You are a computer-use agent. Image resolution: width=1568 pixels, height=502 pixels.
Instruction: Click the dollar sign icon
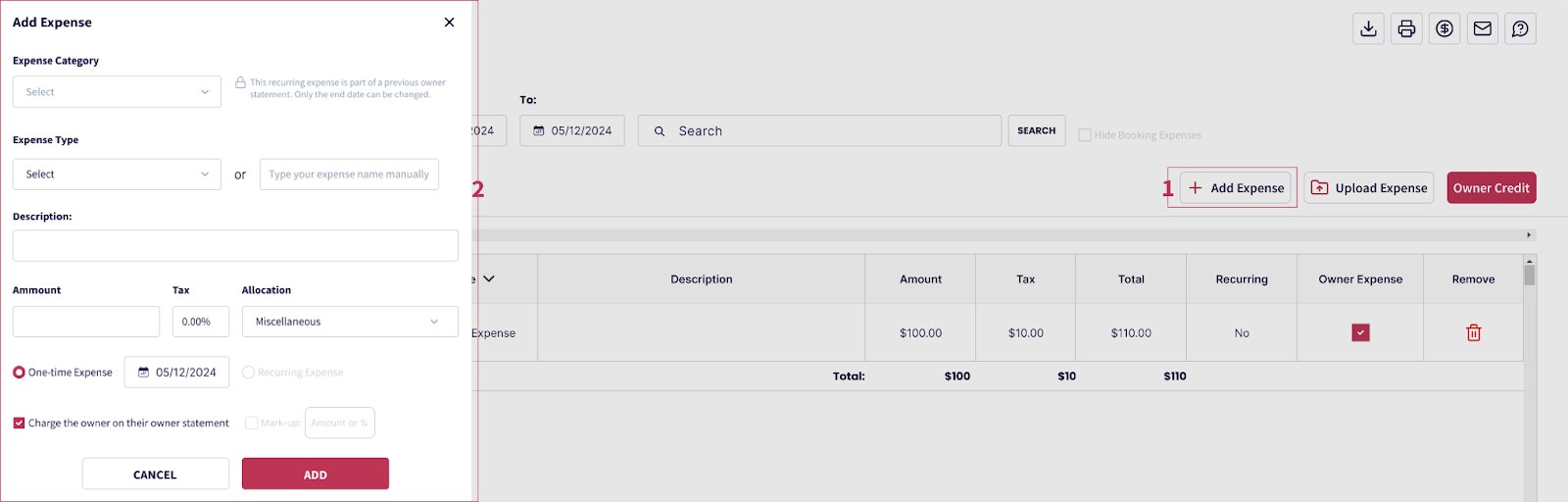[1445, 29]
